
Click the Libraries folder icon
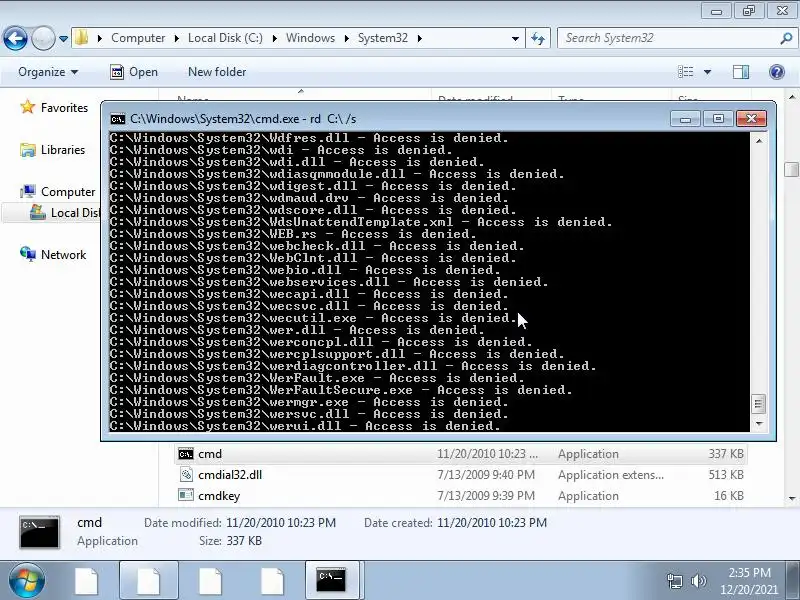pyautogui.click(x=28, y=149)
